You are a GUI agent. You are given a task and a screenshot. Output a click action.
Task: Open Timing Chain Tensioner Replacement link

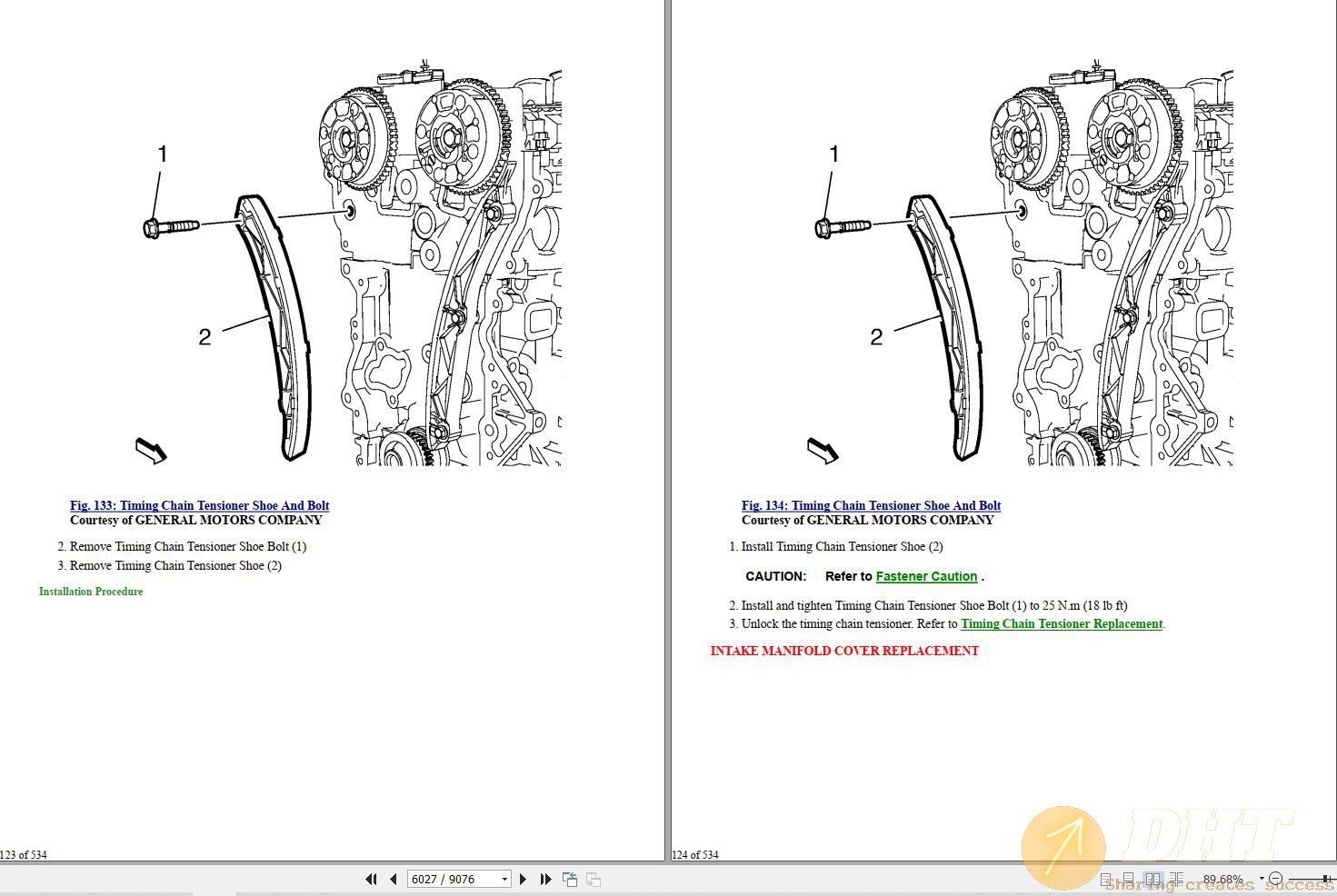coord(1062,623)
